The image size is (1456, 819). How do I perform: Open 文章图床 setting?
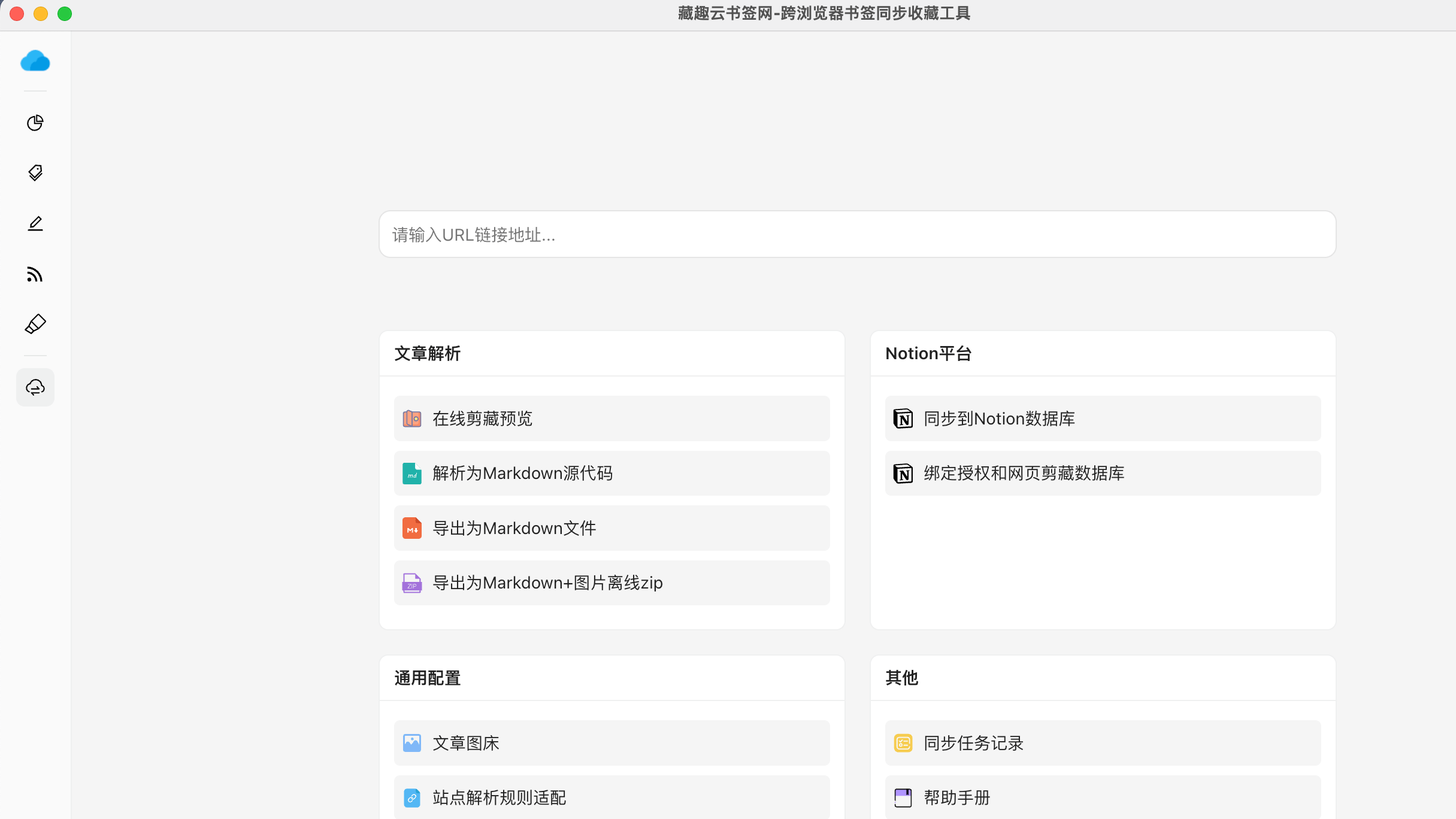(x=612, y=743)
